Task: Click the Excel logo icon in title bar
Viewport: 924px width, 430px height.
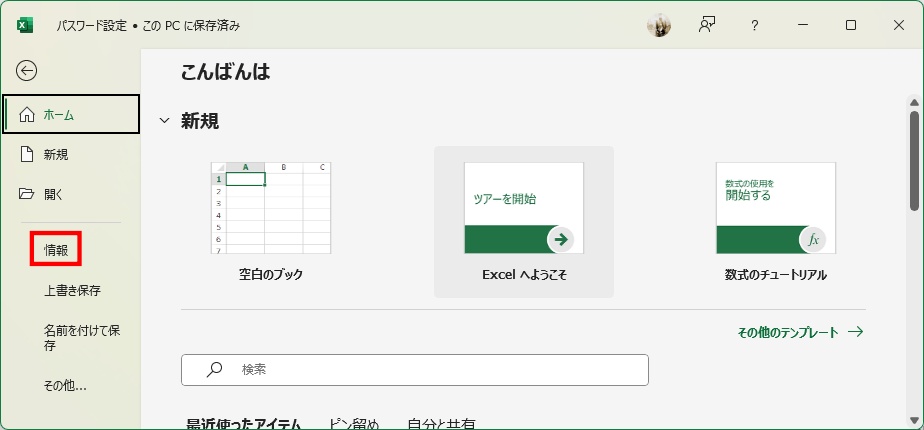Action: tap(25, 25)
